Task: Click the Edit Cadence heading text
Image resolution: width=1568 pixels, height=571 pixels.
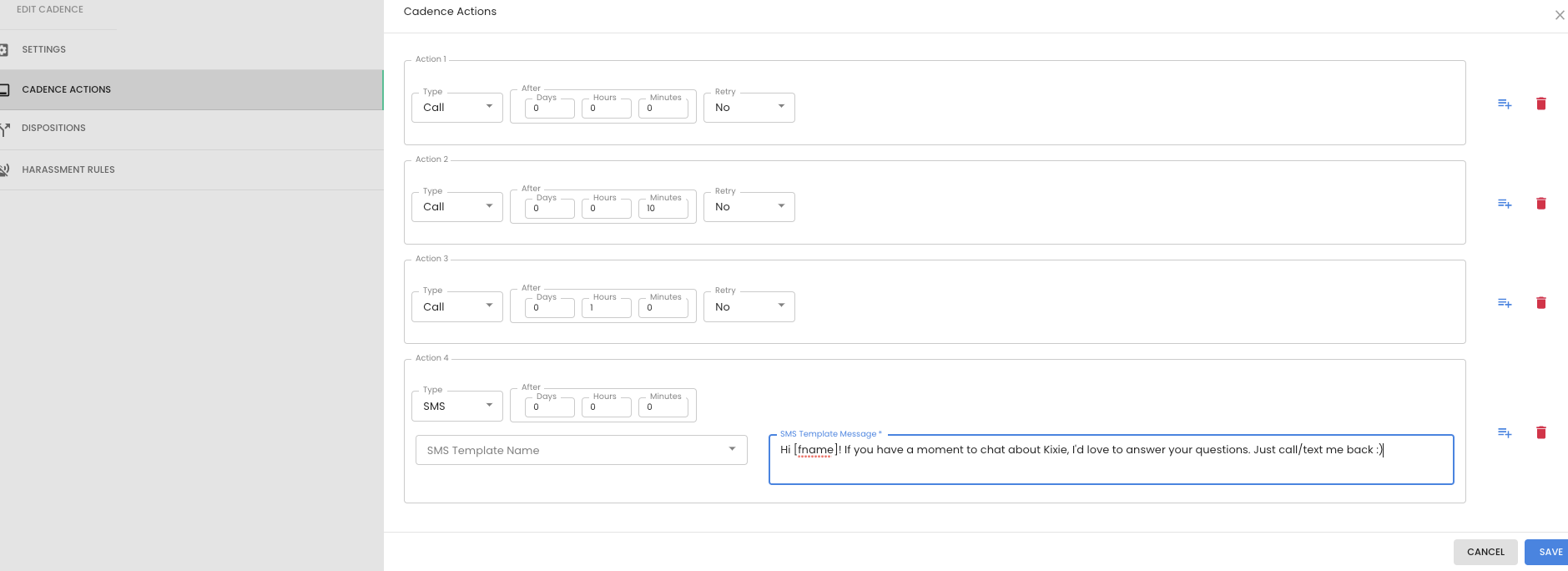Action: (50, 9)
